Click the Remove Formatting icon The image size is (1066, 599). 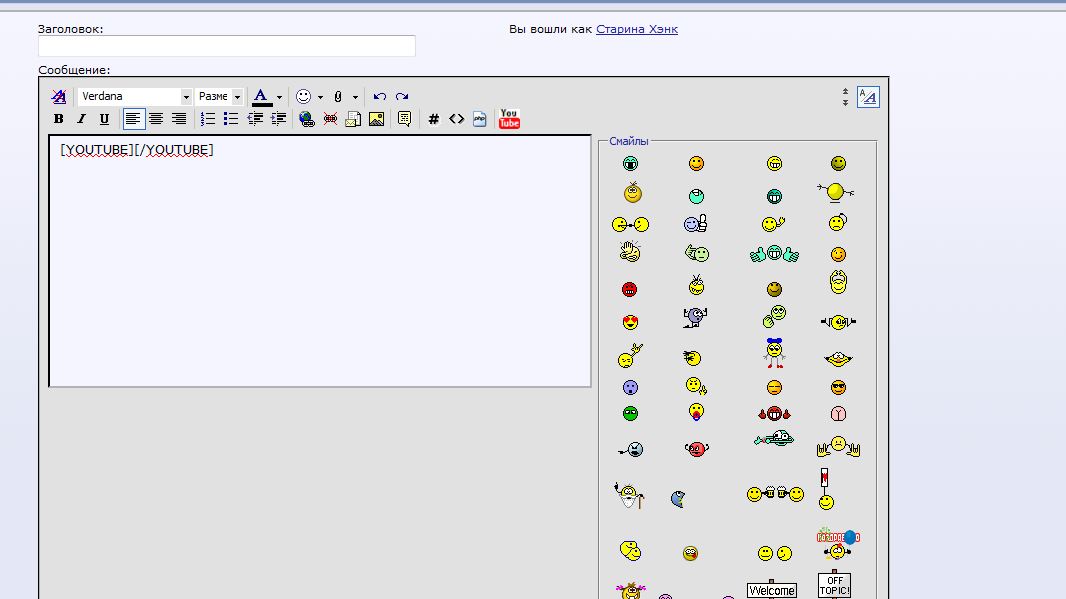pos(58,97)
